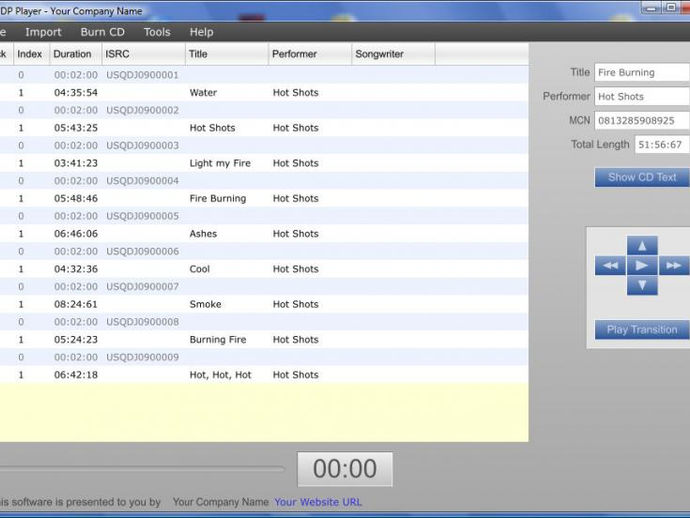Image resolution: width=690 pixels, height=518 pixels.
Task: Click the MCN input field
Action: click(642, 121)
